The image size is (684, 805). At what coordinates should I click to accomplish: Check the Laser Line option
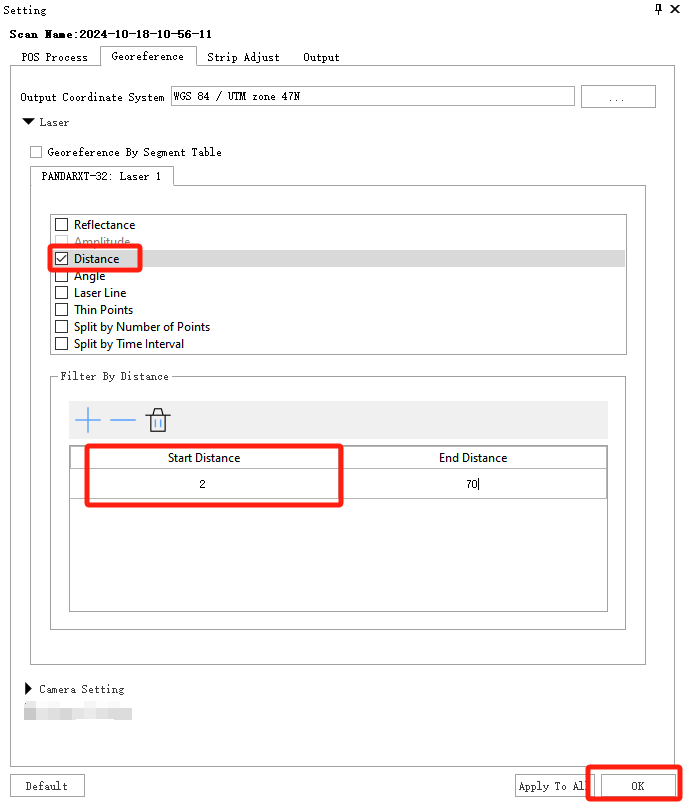point(62,293)
